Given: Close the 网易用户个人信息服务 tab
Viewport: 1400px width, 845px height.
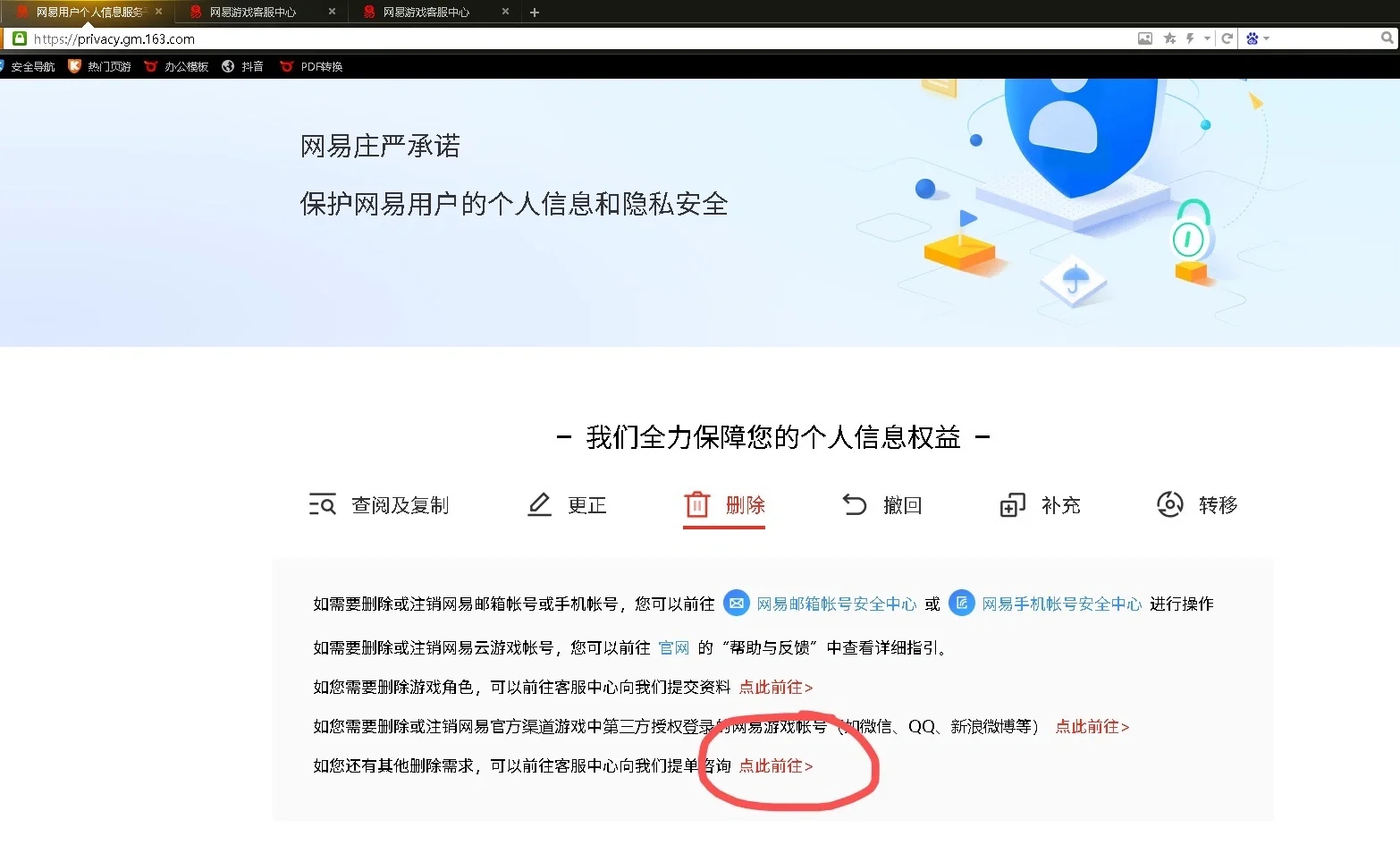Looking at the screenshot, I should coord(159,12).
